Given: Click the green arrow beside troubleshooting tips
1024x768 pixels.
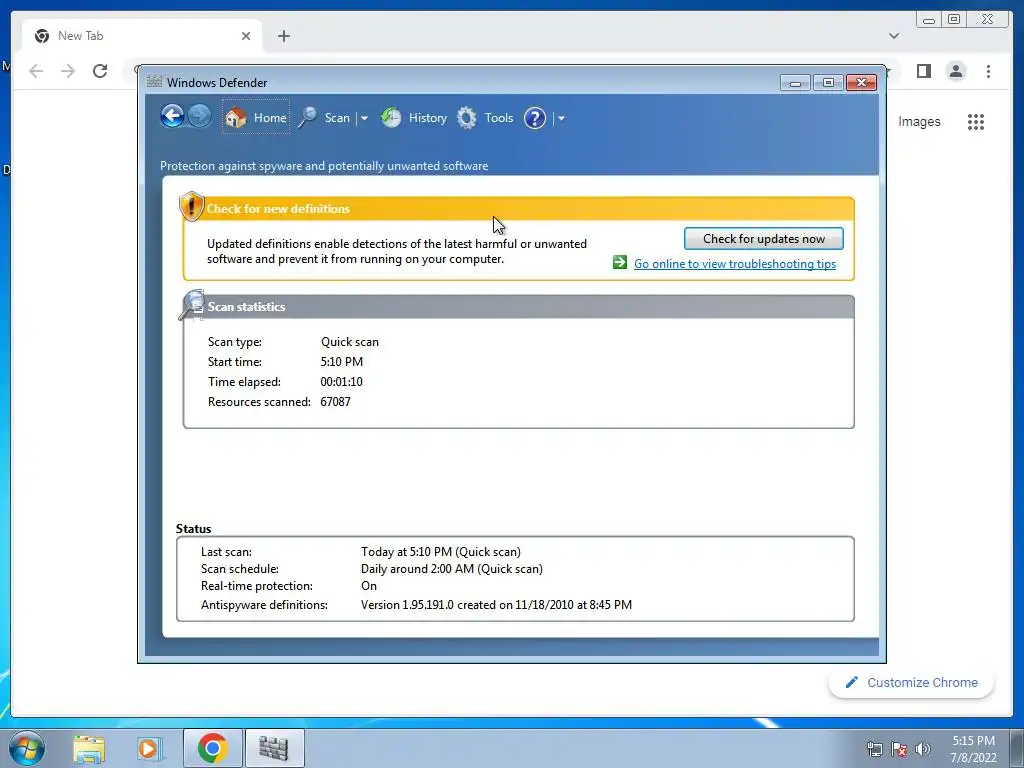Looking at the screenshot, I should click(620, 263).
